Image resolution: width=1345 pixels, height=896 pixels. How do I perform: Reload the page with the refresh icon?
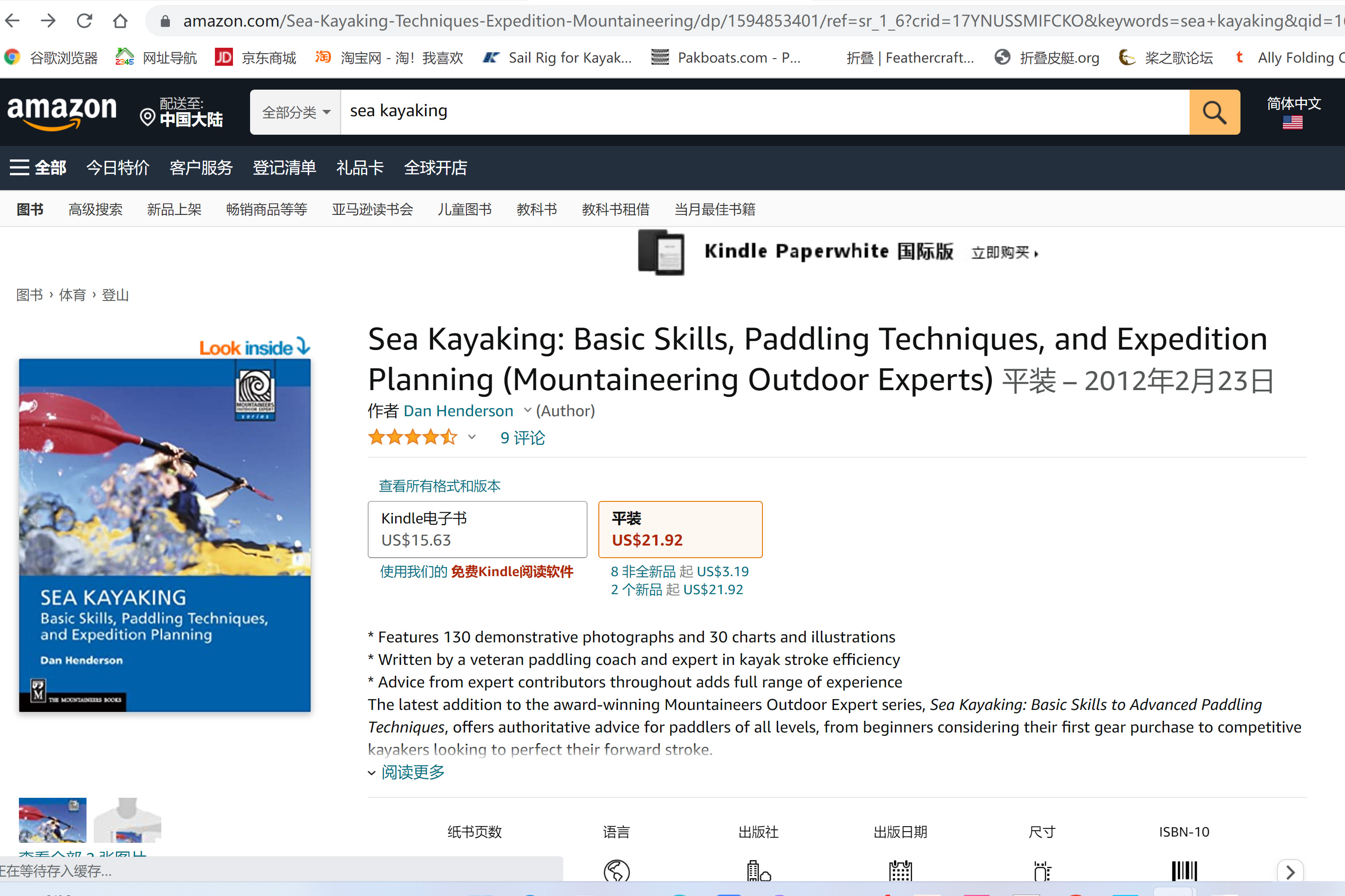click(x=85, y=21)
